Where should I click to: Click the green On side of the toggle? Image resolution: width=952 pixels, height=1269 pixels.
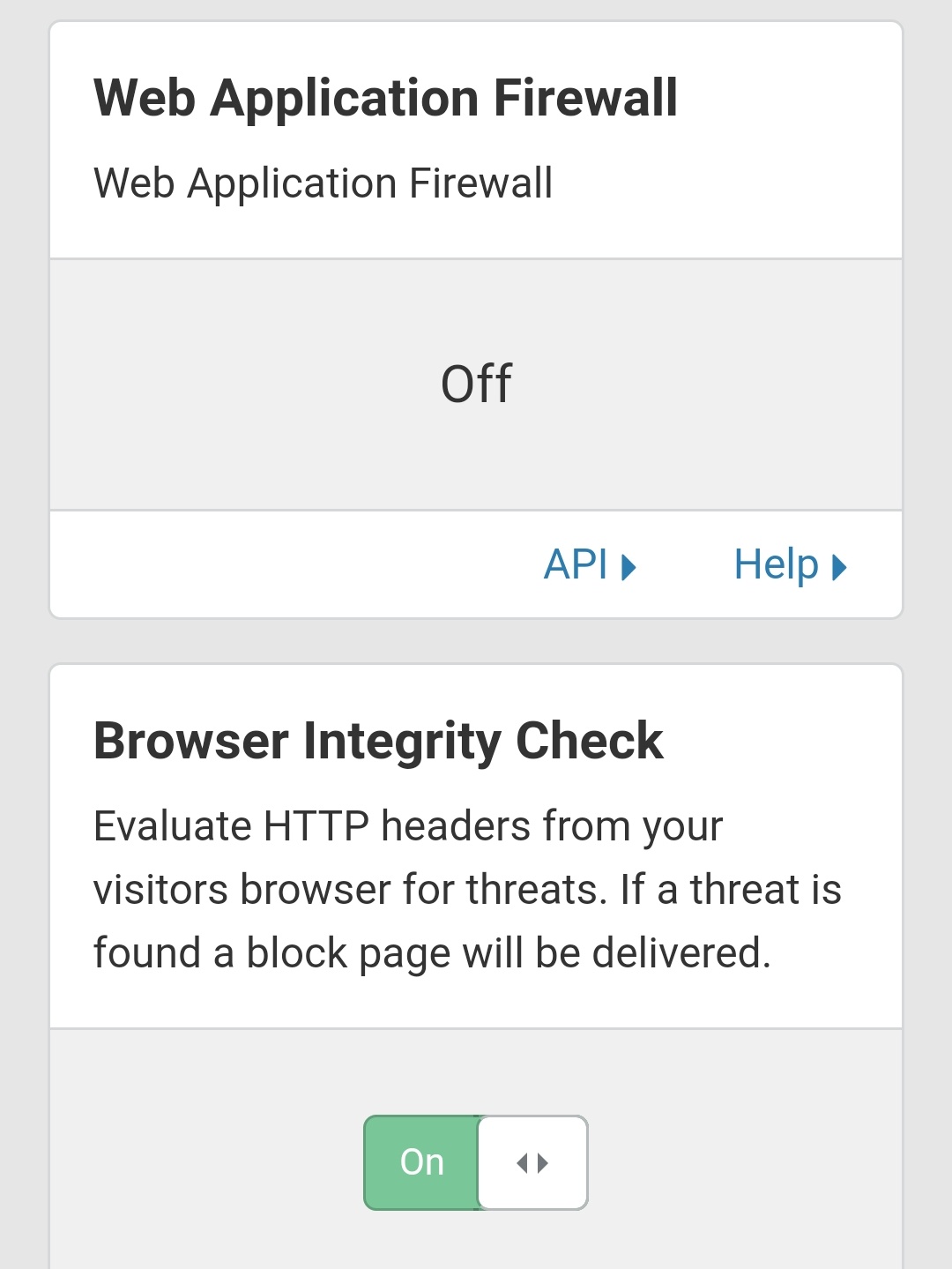point(421,1162)
